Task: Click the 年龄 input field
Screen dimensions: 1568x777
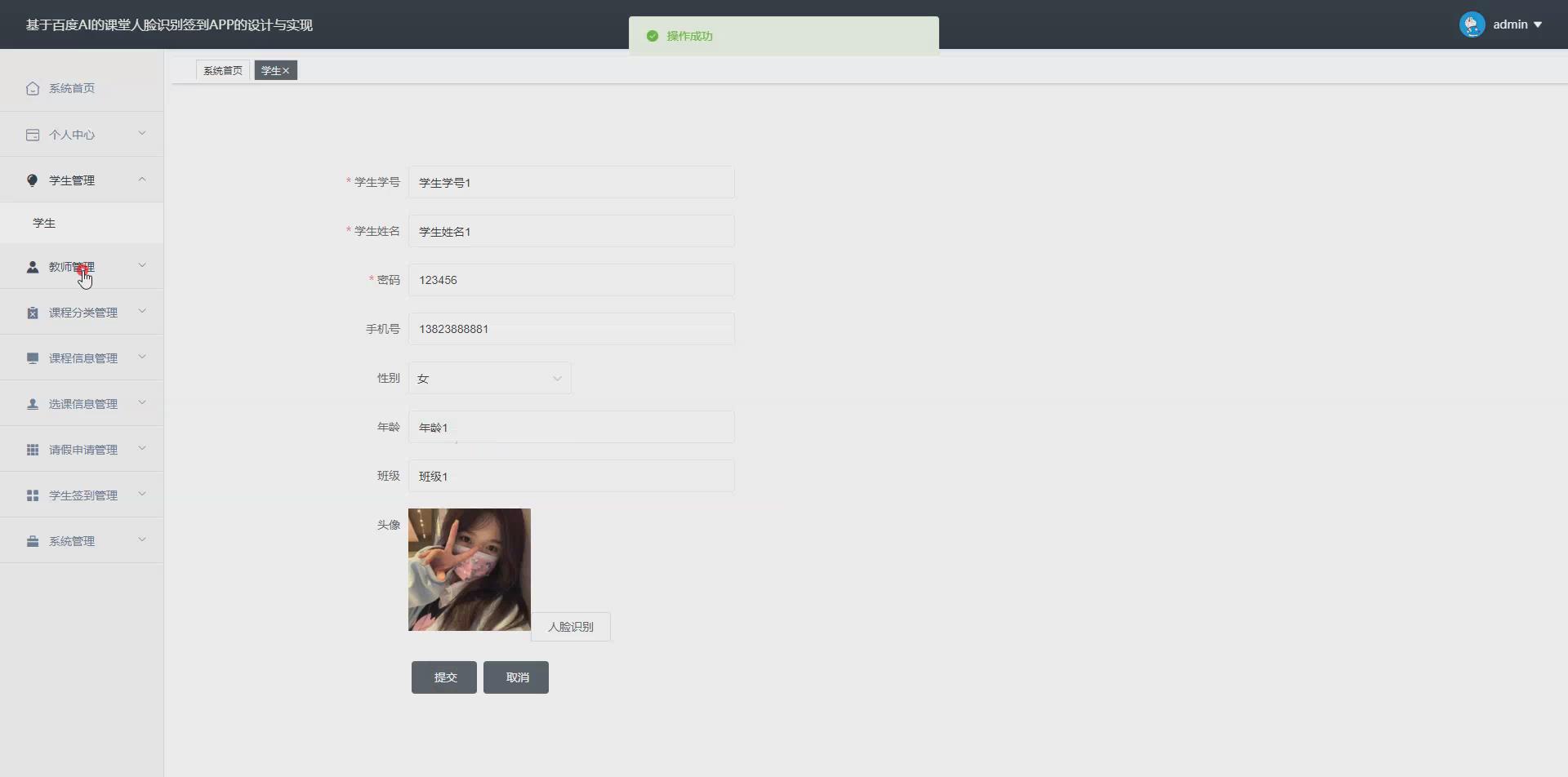Action: coord(571,427)
